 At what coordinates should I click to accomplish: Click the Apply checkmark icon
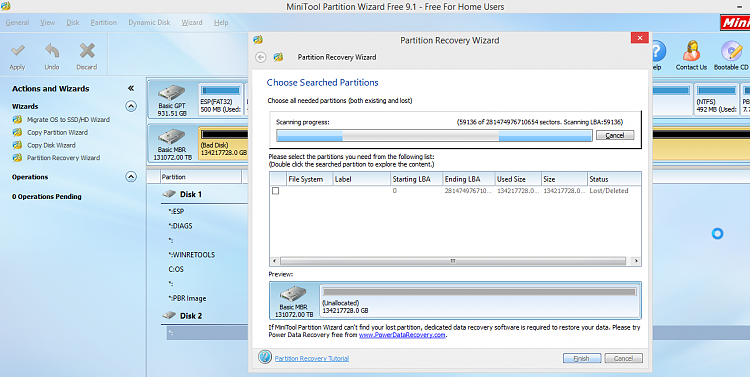pos(18,50)
